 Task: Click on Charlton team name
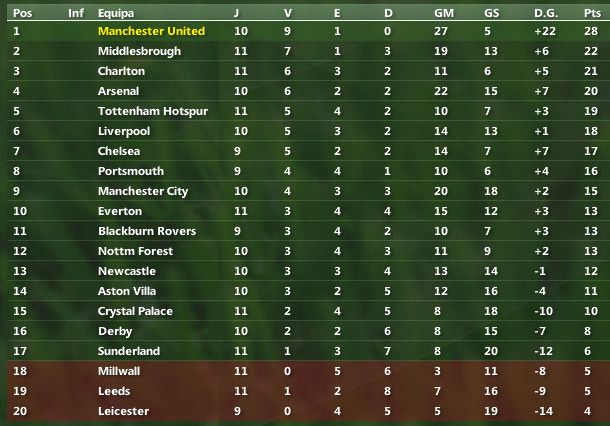(x=121, y=71)
